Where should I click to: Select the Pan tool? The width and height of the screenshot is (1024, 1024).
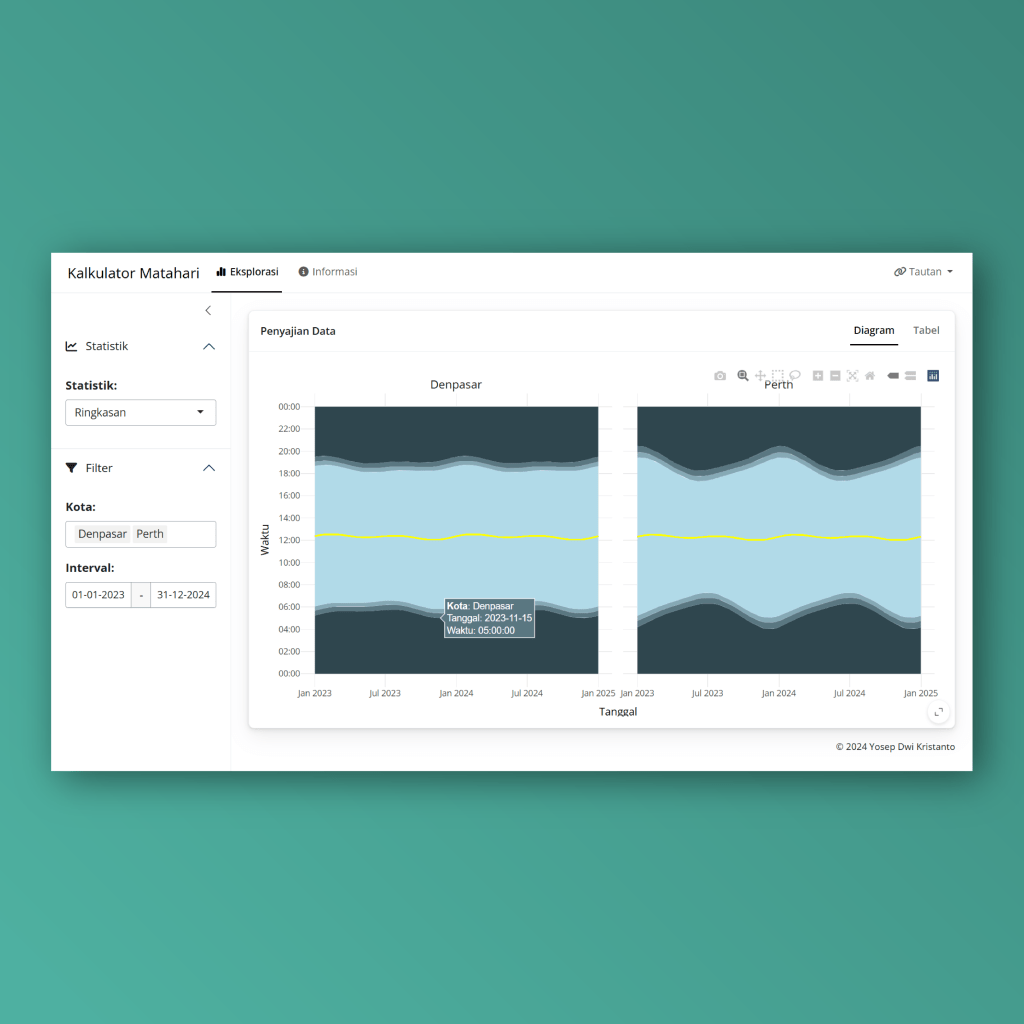coord(760,376)
